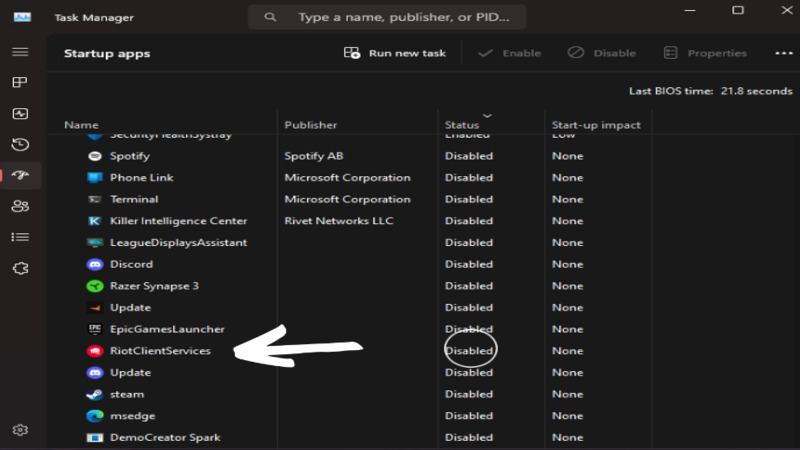The width and height of the screenshot is (800, 450).
Task: Select the msedge startup entry
Action: tap(132, 416)
